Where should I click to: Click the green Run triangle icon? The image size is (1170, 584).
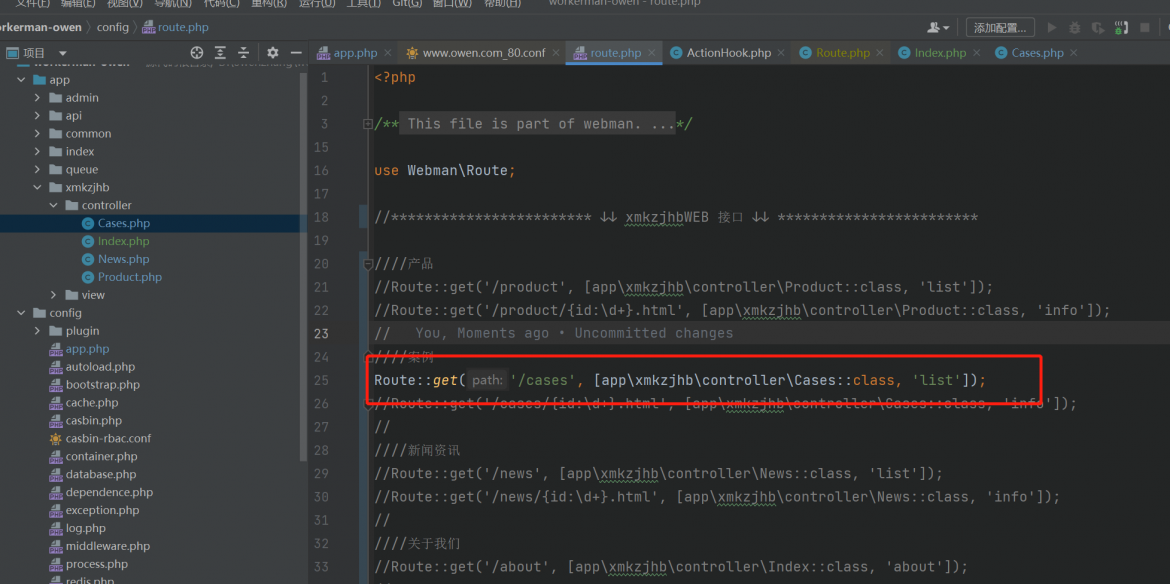click(1052, 28)
